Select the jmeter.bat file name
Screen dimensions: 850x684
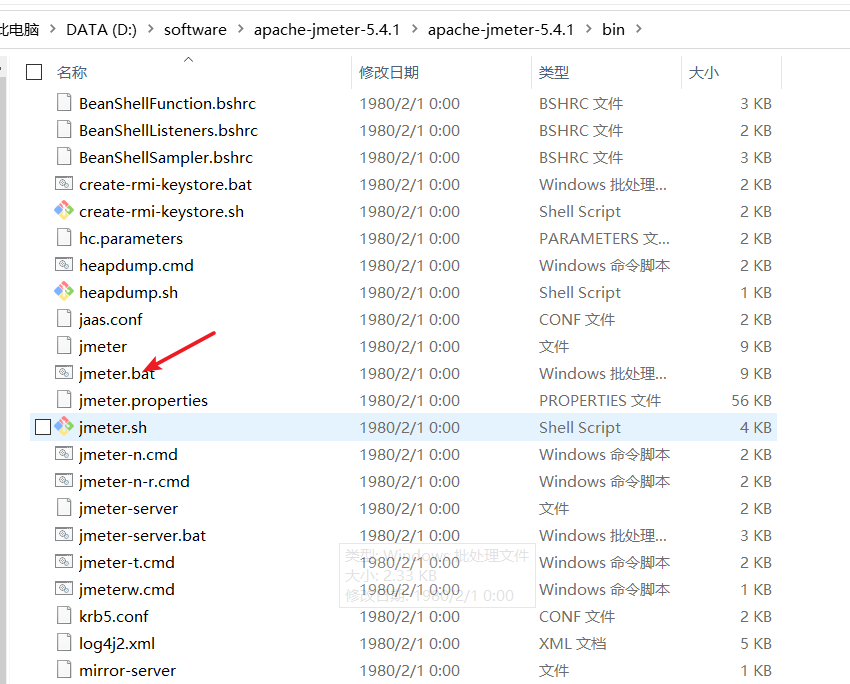(x=117, y=373)
